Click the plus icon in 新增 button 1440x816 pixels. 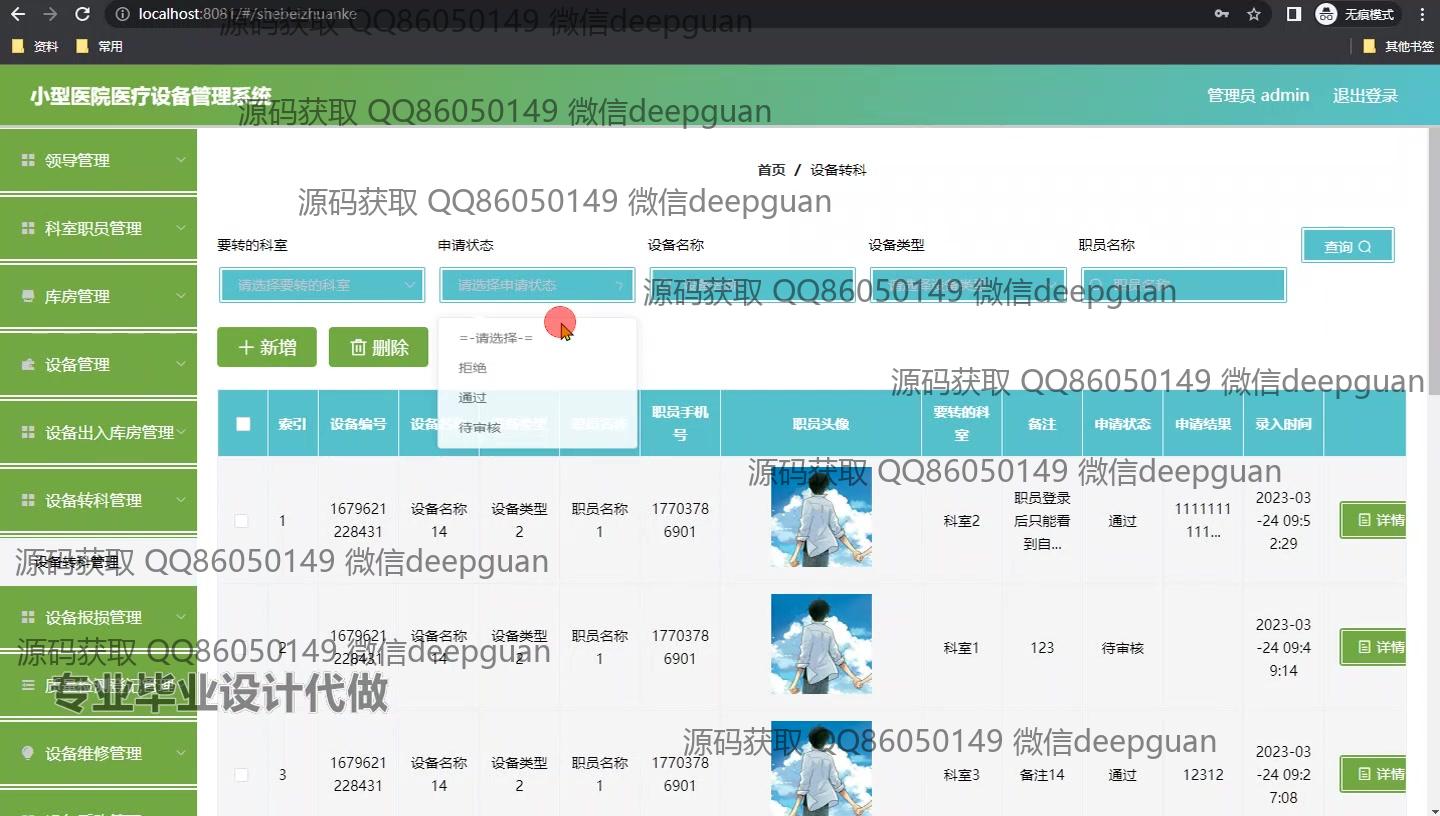click(246, 347)
